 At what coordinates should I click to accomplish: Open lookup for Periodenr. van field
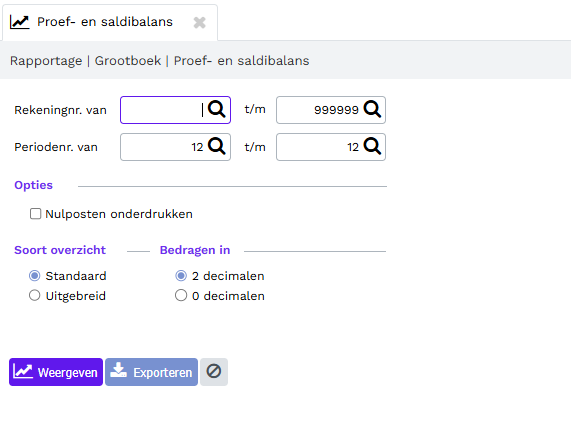pos(217,146)
